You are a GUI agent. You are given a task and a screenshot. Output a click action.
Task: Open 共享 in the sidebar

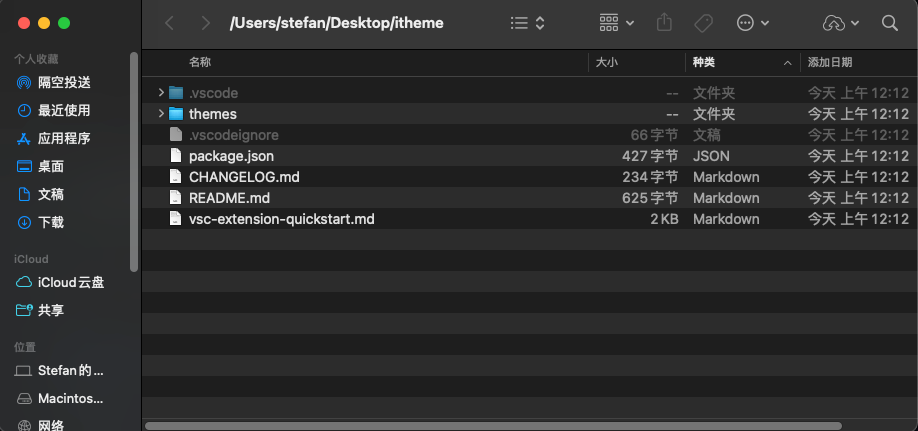(51, 310)
